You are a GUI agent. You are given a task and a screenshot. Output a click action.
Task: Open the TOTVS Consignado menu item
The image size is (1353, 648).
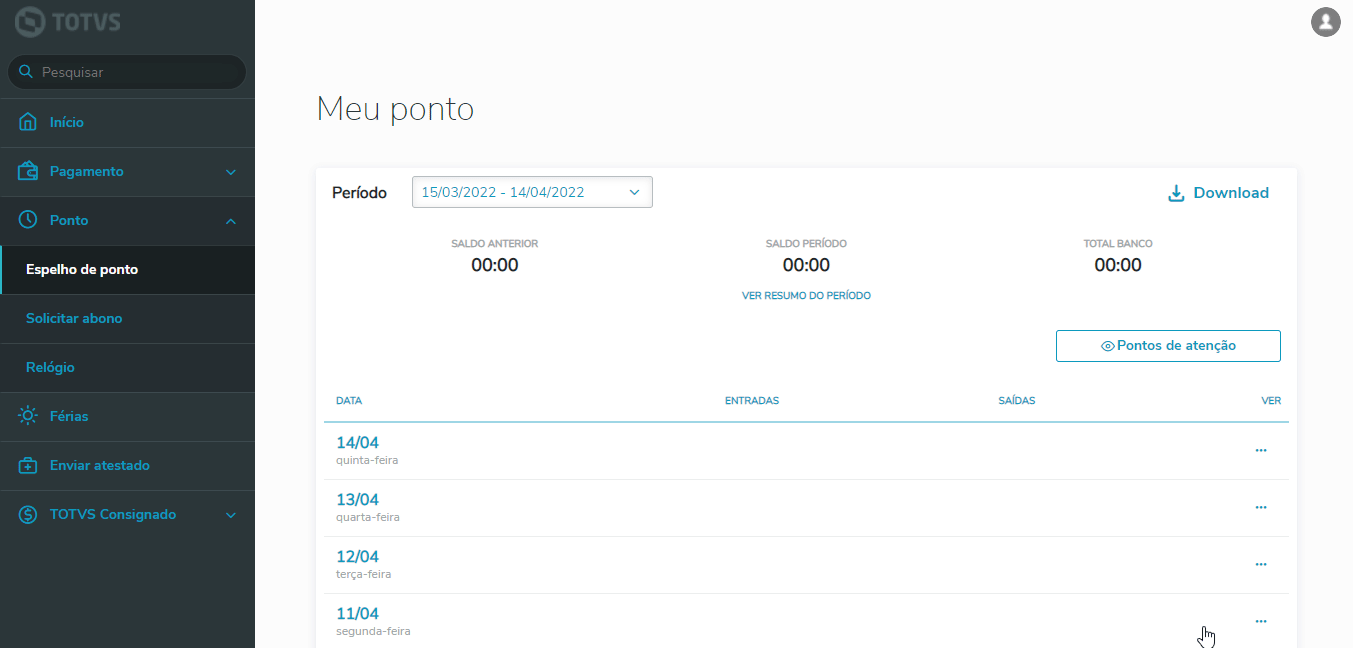pyautogui.click(x=127, y=514)
